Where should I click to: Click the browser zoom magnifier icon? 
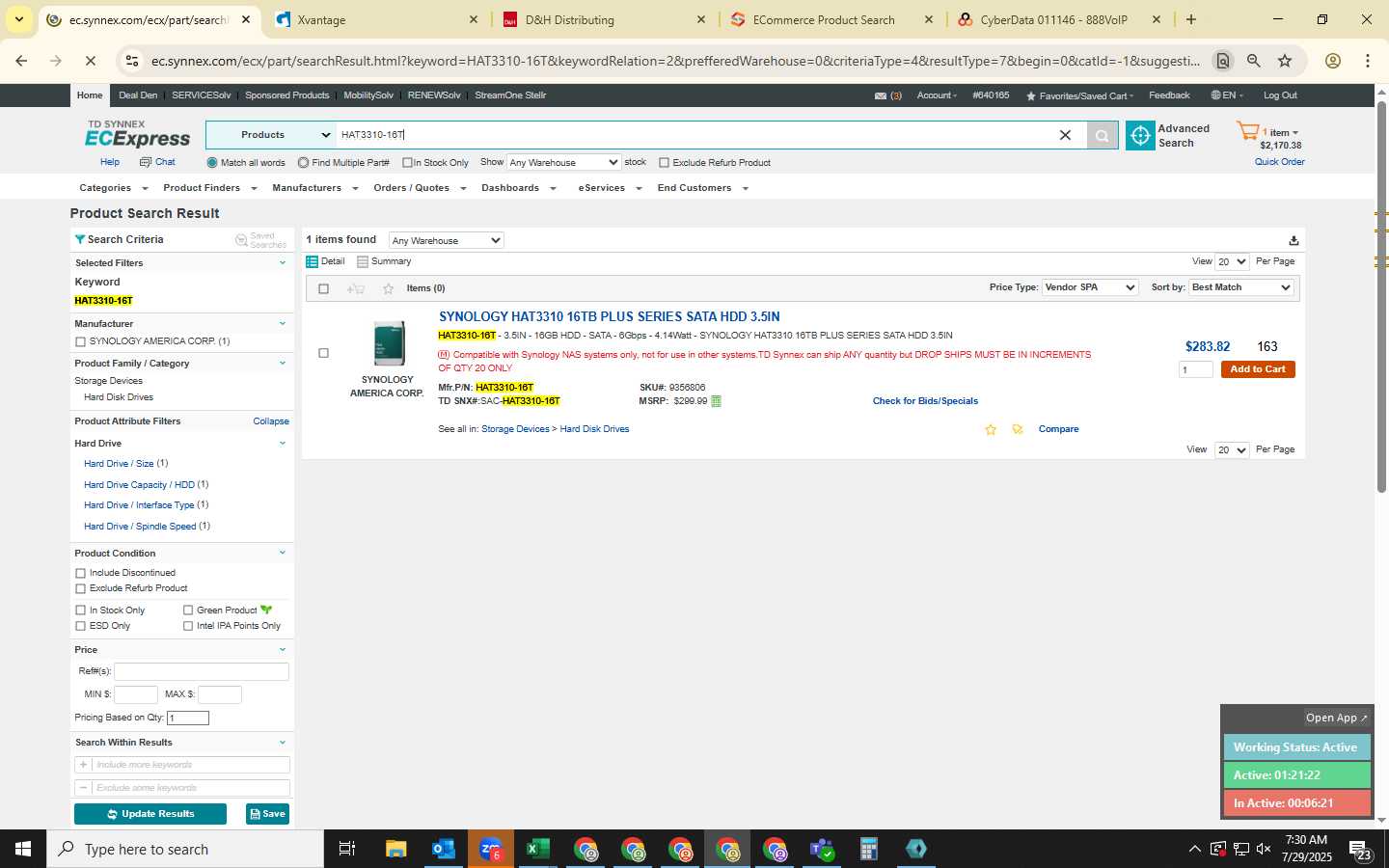[1254, 61]
